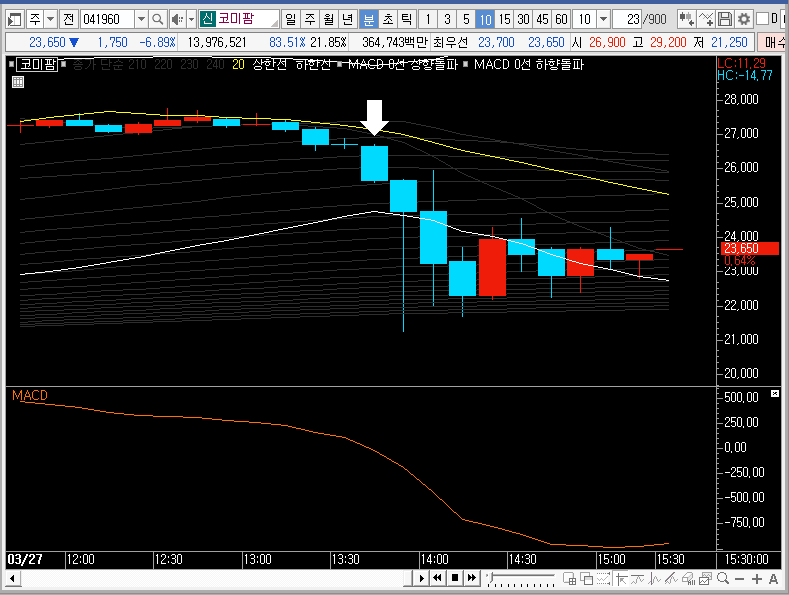The image size is (789, 595).
Task: Click the diagonal lines drawing tool icon
Action: pos(671,579)
